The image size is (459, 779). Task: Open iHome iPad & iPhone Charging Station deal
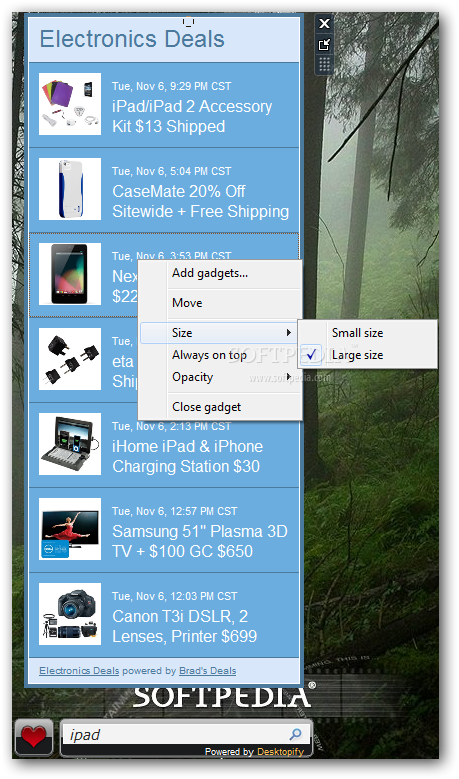[x=187, y=456]
